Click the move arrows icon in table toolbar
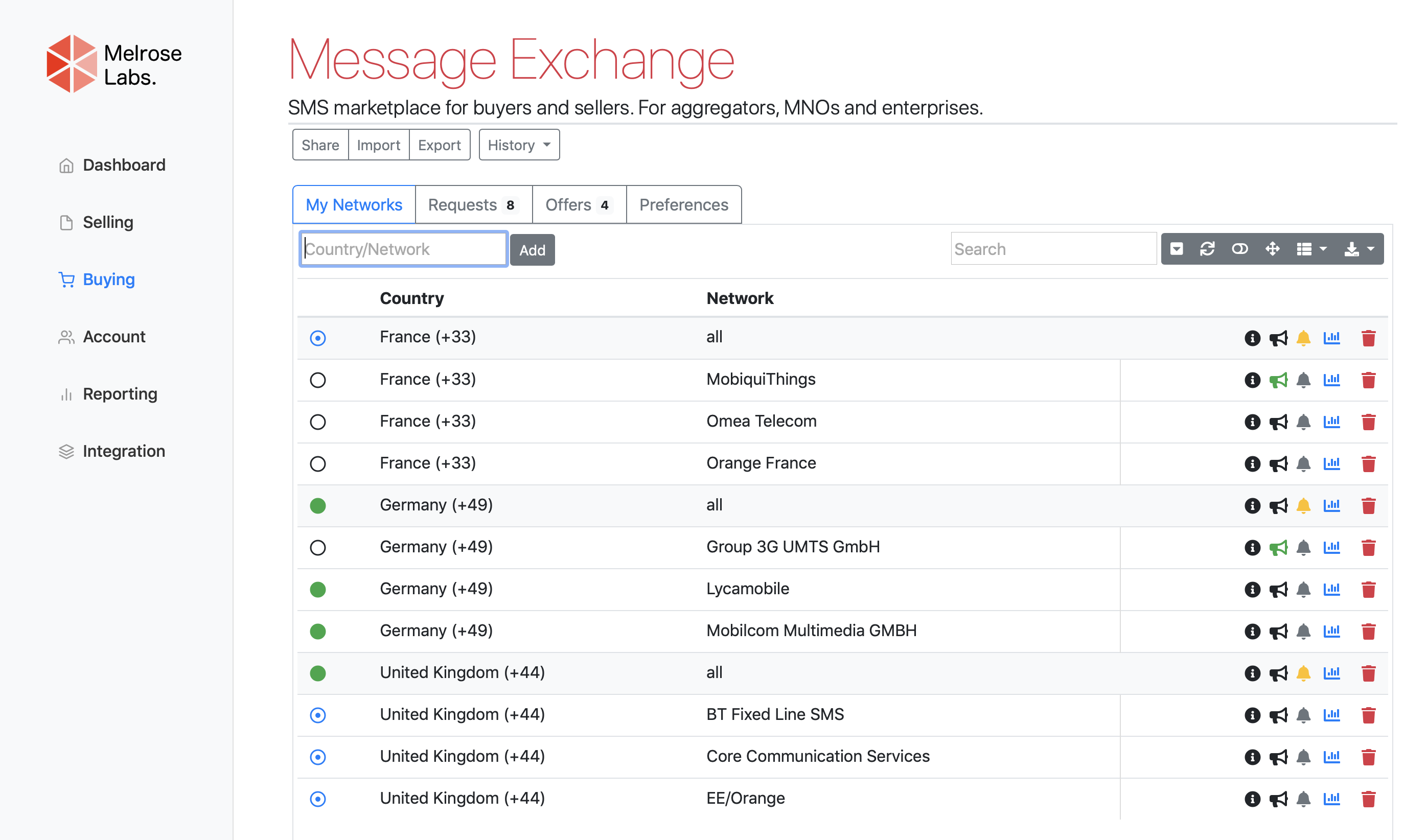 point(1272,249)
